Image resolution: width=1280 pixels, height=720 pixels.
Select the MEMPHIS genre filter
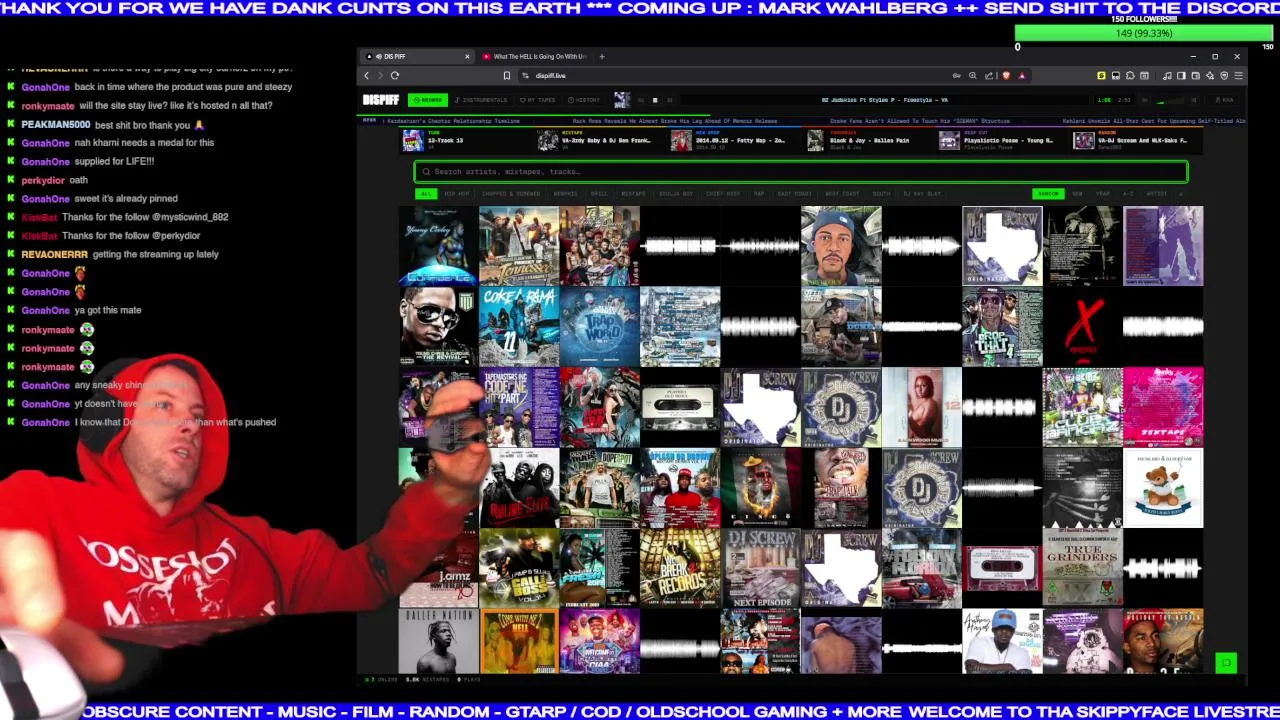click(565, 194)
